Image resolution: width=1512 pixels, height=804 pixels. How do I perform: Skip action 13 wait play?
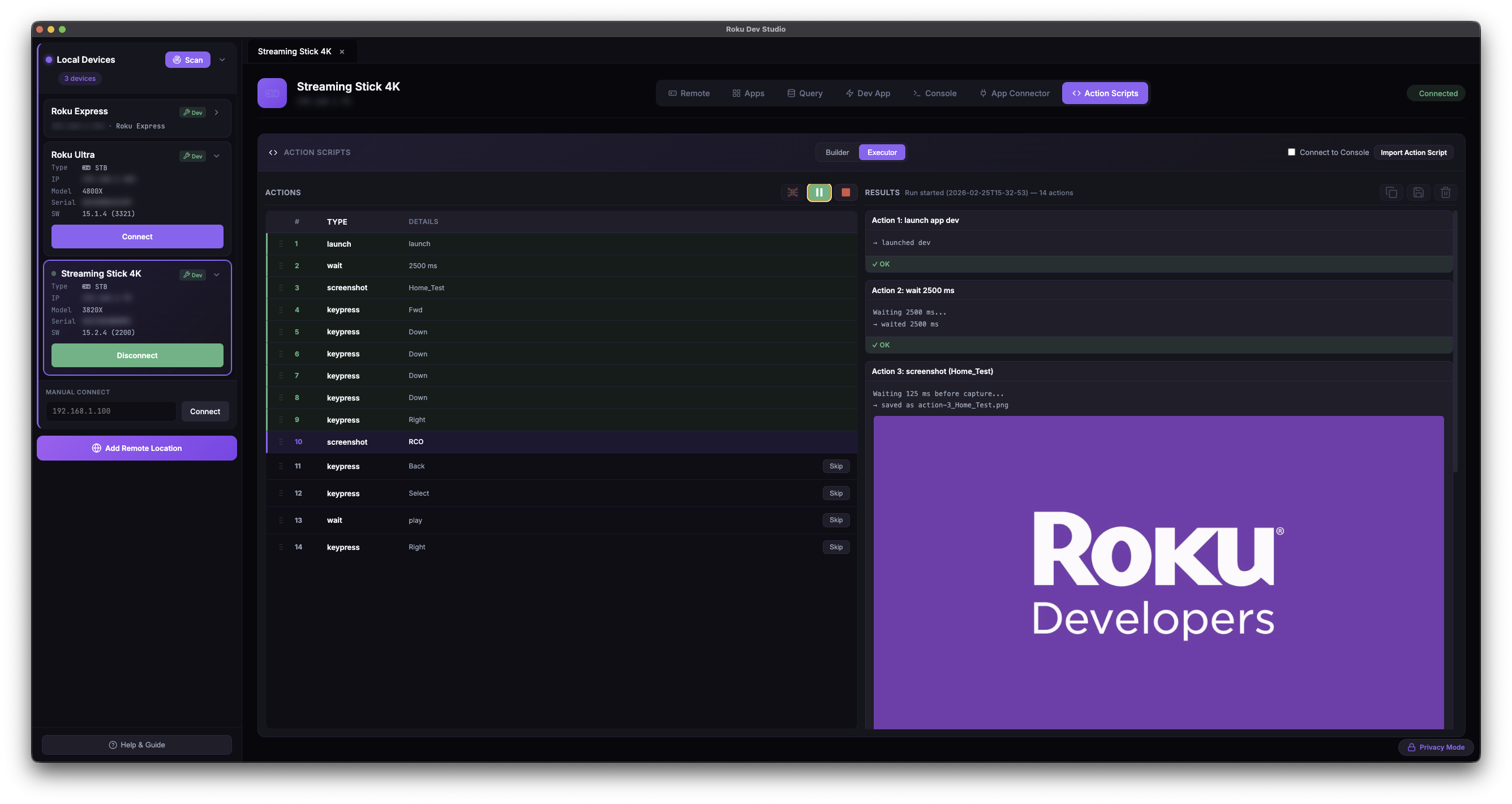coord(836,520)
